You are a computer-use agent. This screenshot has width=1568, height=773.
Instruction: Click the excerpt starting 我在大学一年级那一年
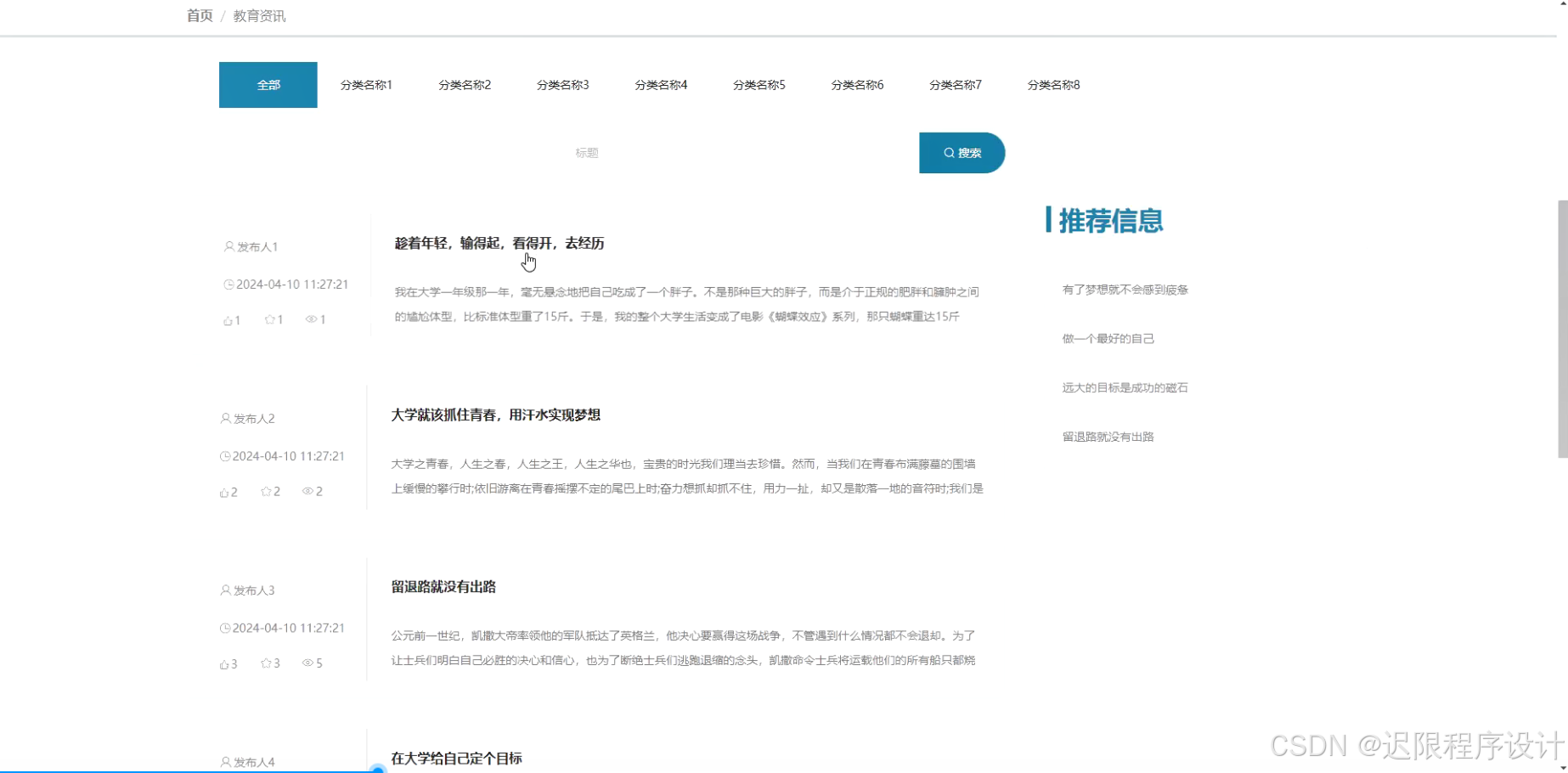coord(686,304)
